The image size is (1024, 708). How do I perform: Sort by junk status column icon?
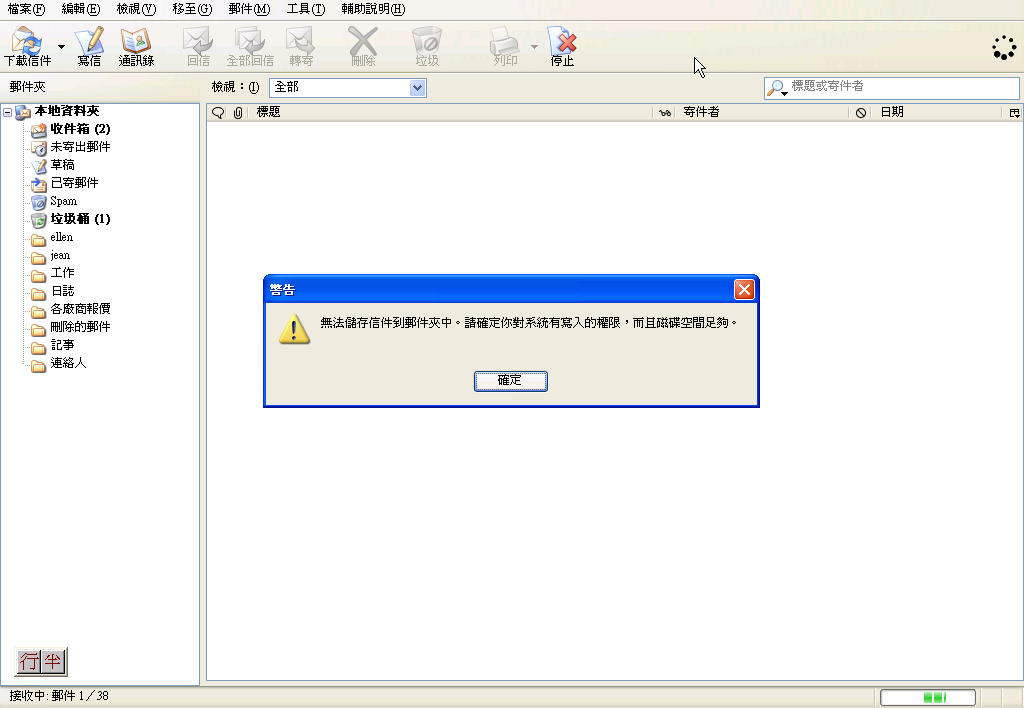click(x=861, y=112)
